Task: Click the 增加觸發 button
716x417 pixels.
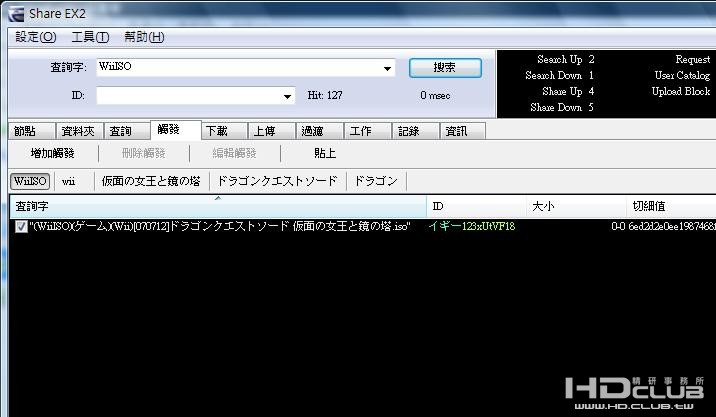Action: click(53, 153)
